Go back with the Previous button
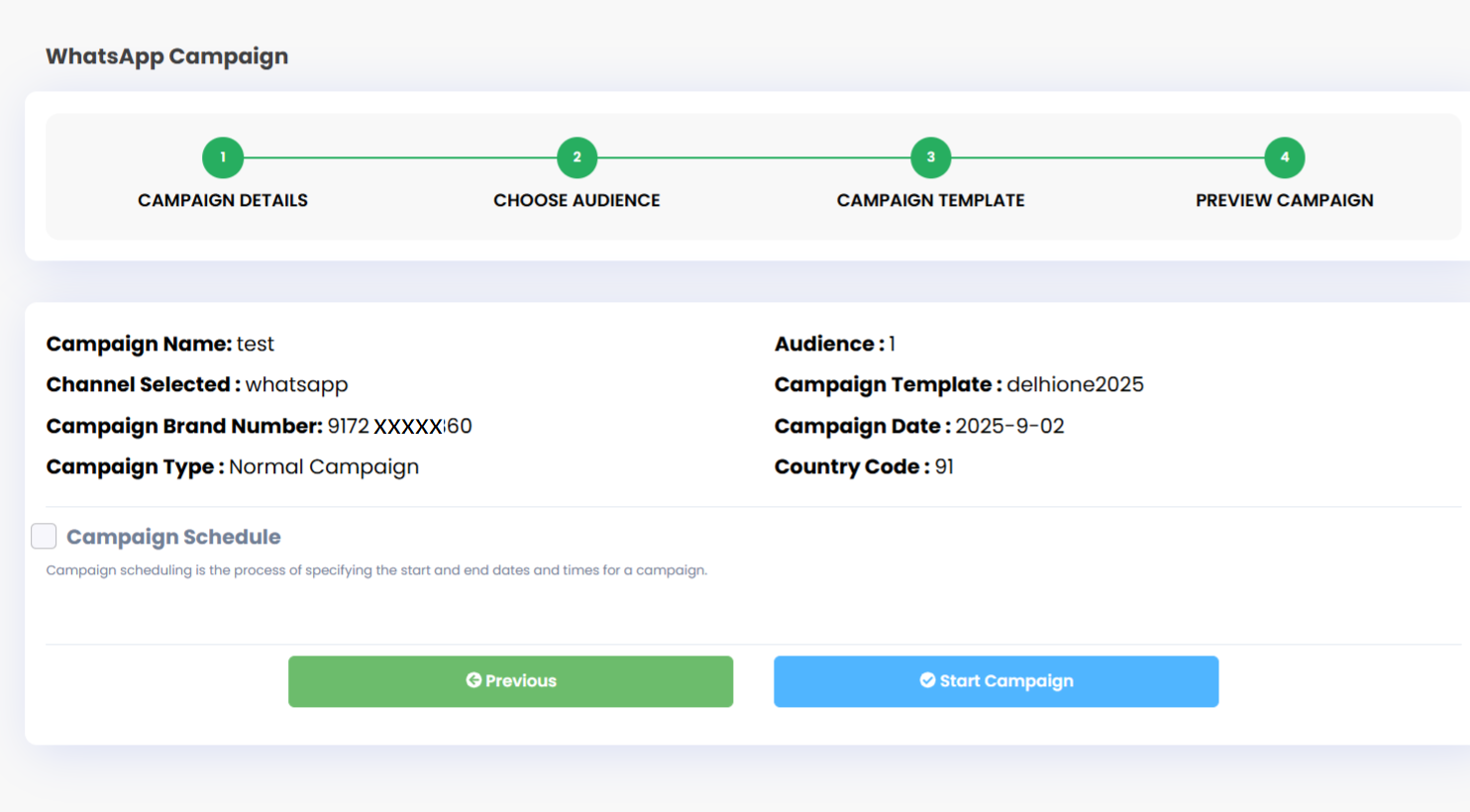Image resolution: width=1470 pixels, height=812 pixels. pos(510,681)
